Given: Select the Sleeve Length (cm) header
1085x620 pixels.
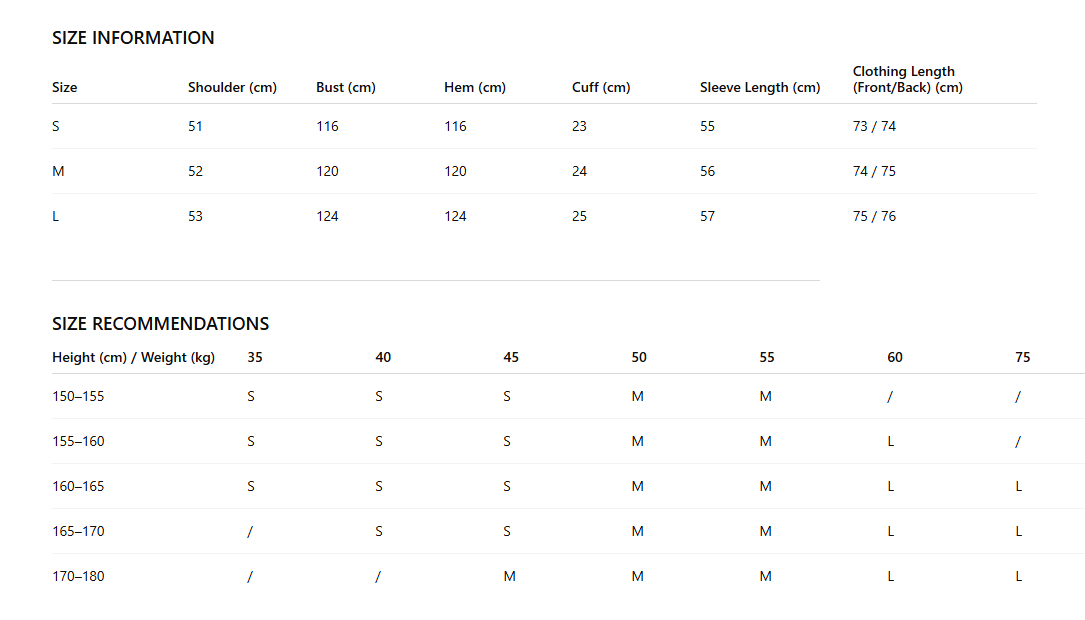Looking at the screenshot, I should [760, 87].
